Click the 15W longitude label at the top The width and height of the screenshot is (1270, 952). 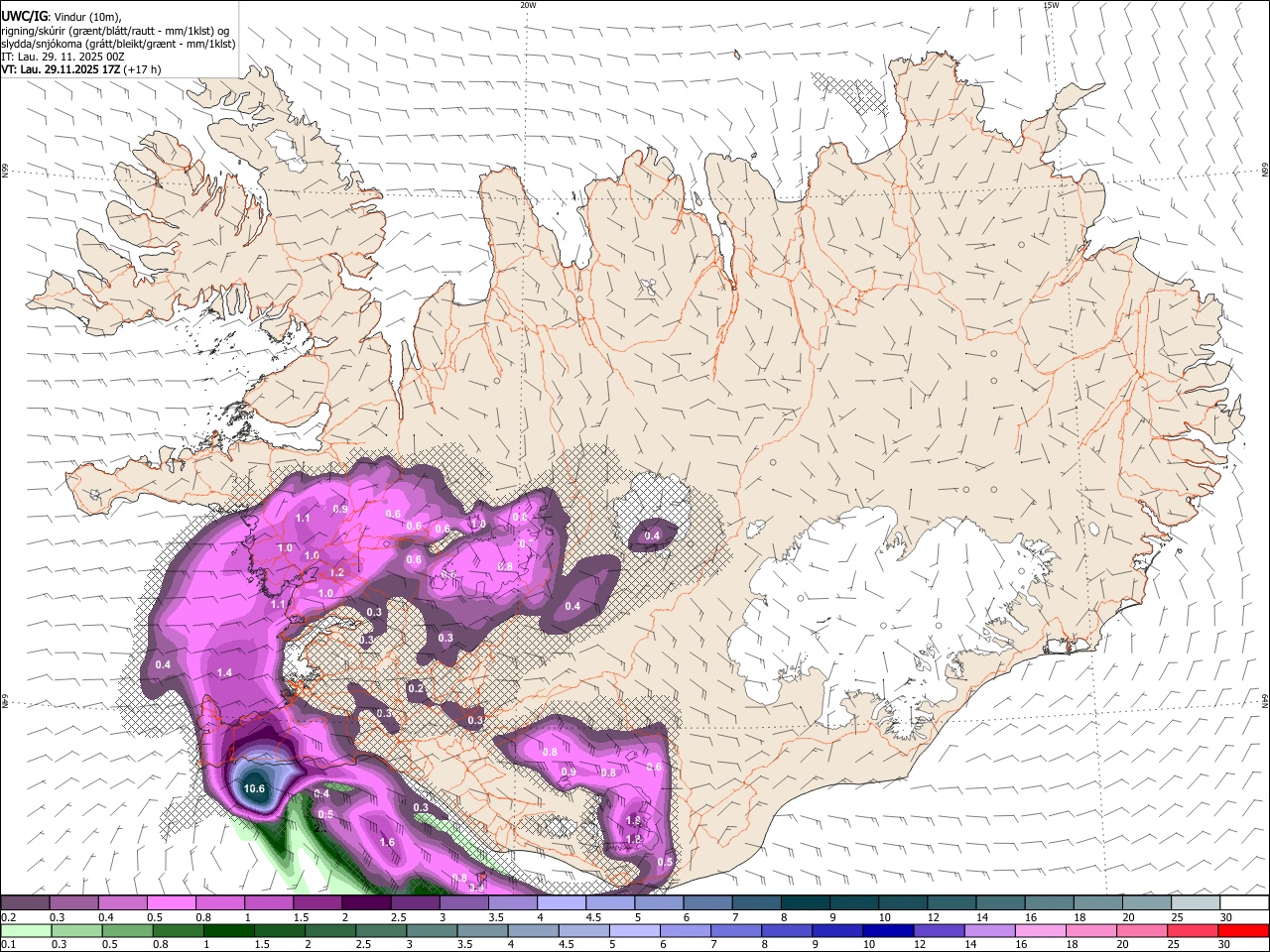1050,5
